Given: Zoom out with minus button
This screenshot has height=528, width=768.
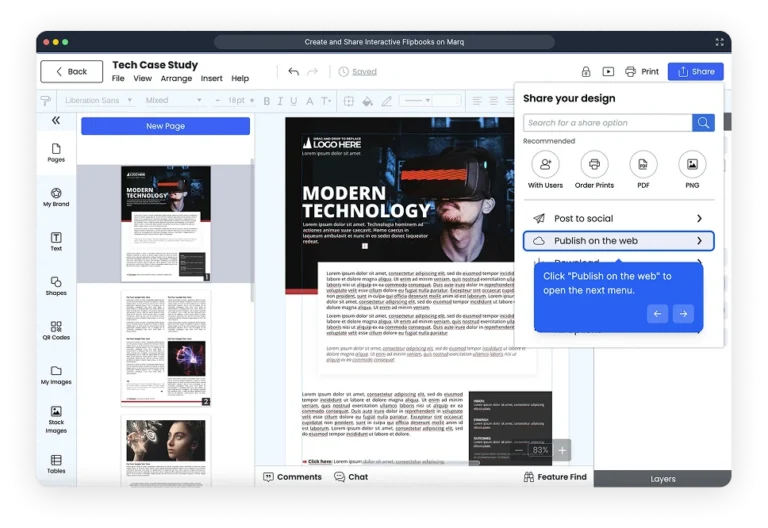Looking at the screenshot, I should click(x=519, y=450).
